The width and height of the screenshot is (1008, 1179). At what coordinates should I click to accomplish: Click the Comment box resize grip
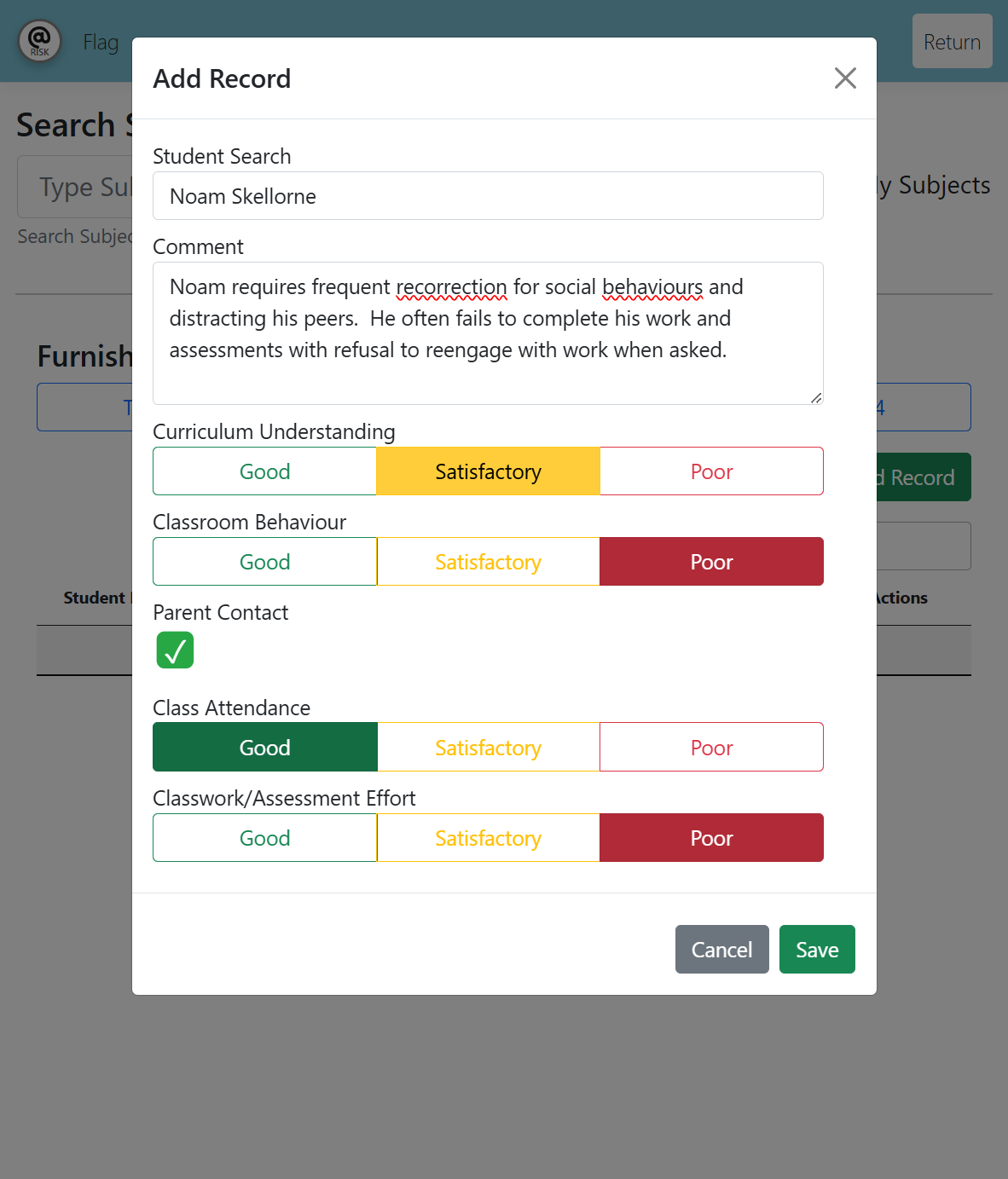pos(816,398)
